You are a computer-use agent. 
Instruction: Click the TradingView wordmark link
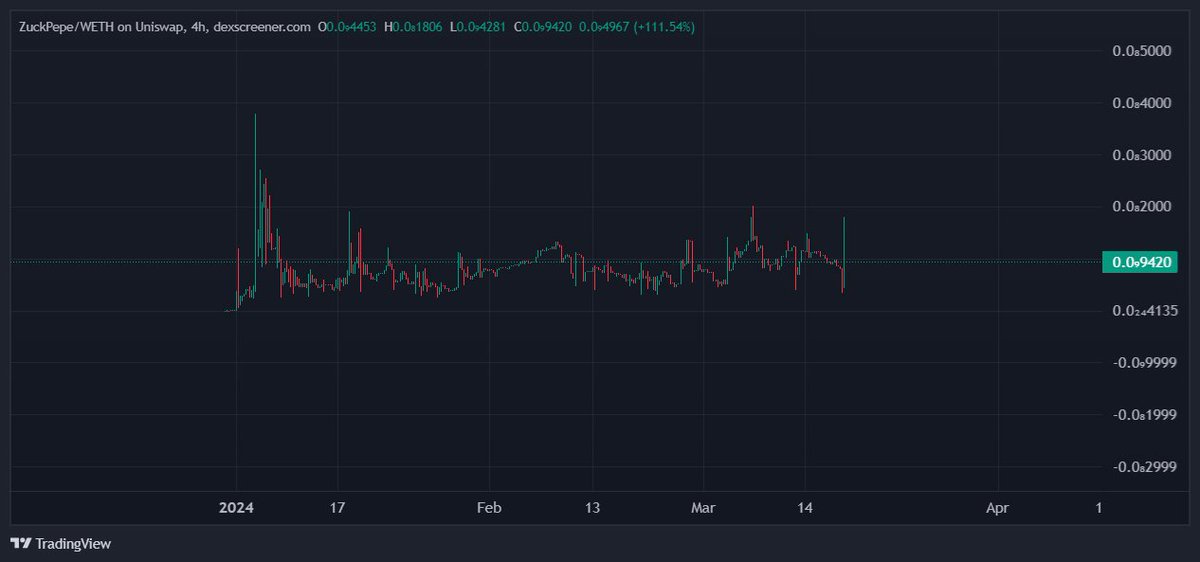click(x=73, y=544)
